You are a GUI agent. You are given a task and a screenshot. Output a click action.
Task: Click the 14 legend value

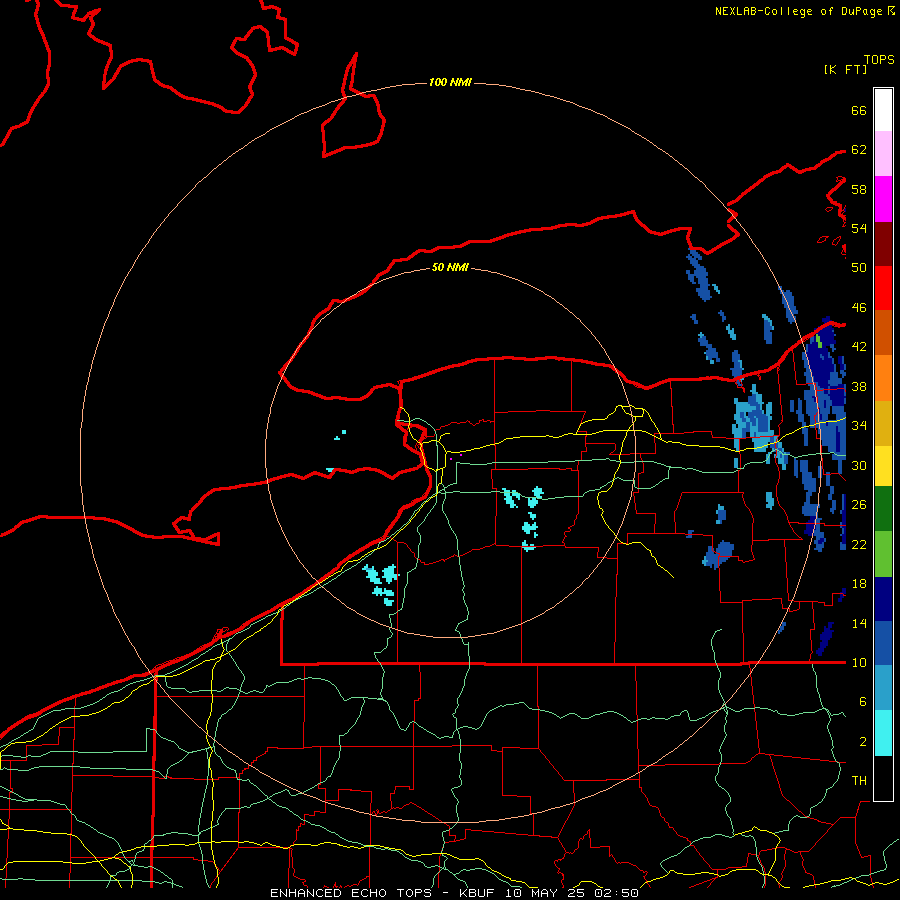point(859,623)
